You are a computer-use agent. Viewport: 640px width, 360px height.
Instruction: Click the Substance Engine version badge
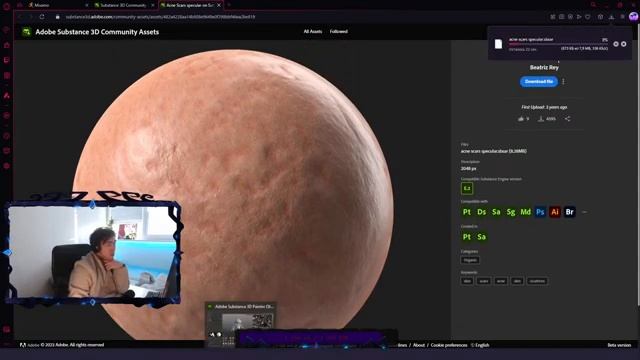point(467,188)
